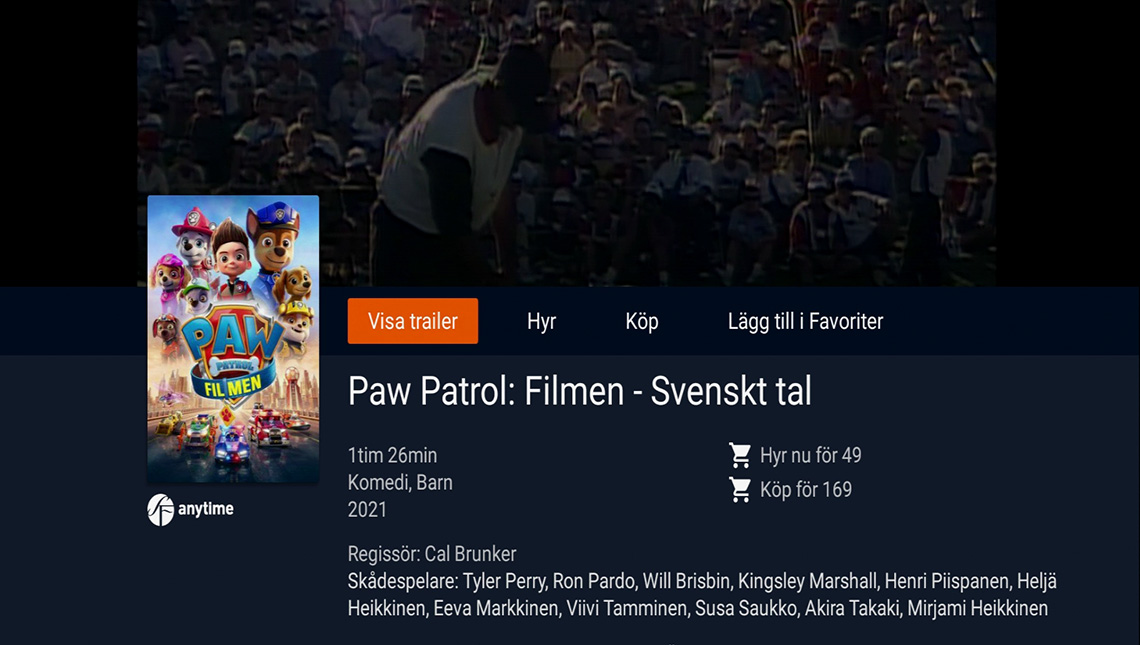Click the Köp för shopping cart icon
This screenshot has height=645, width=1140.
740,489
